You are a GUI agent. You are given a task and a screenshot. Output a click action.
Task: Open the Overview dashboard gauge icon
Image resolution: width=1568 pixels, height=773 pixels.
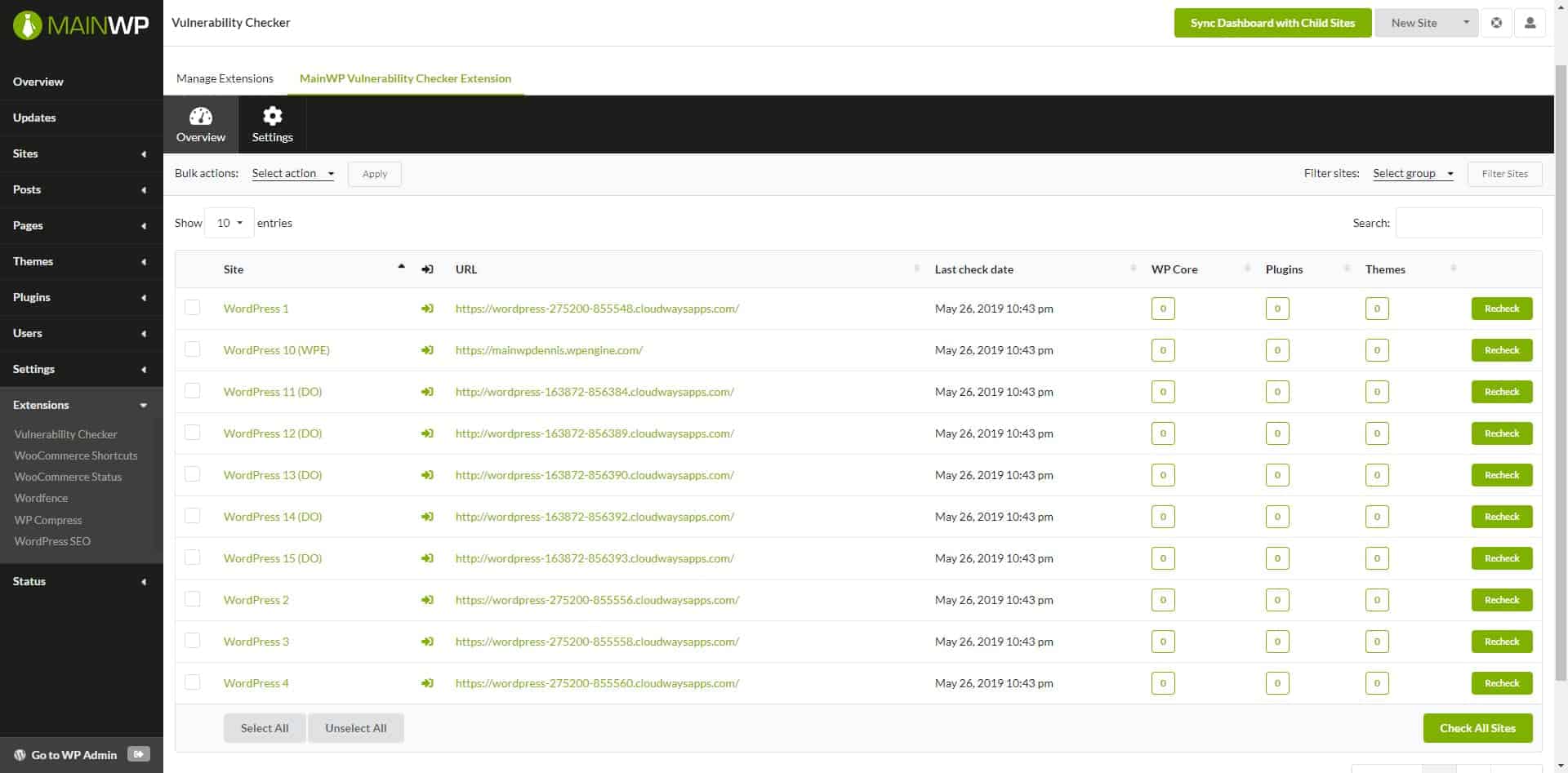pyautogui.click(x=200, y=117)
